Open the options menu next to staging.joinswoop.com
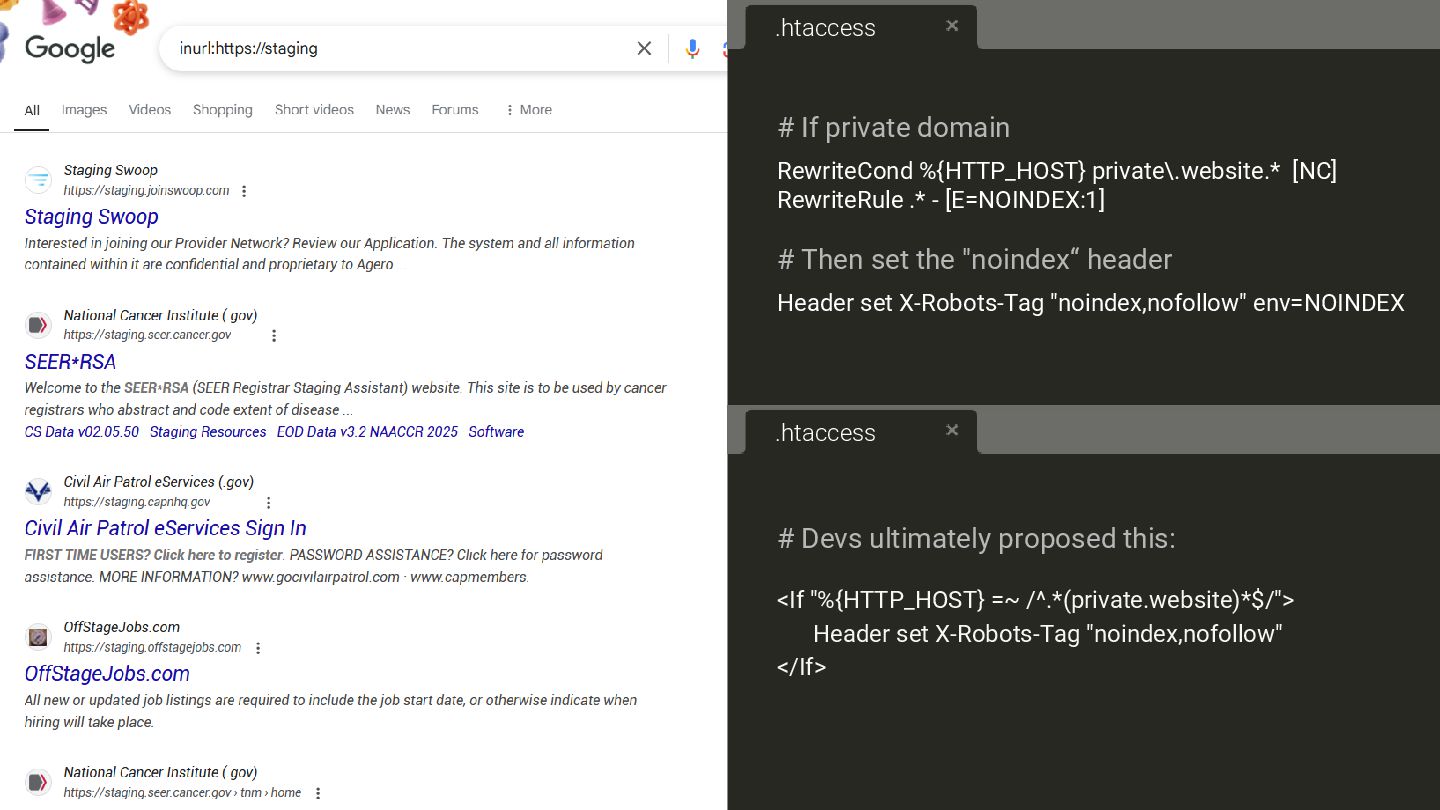 point(244,191)
